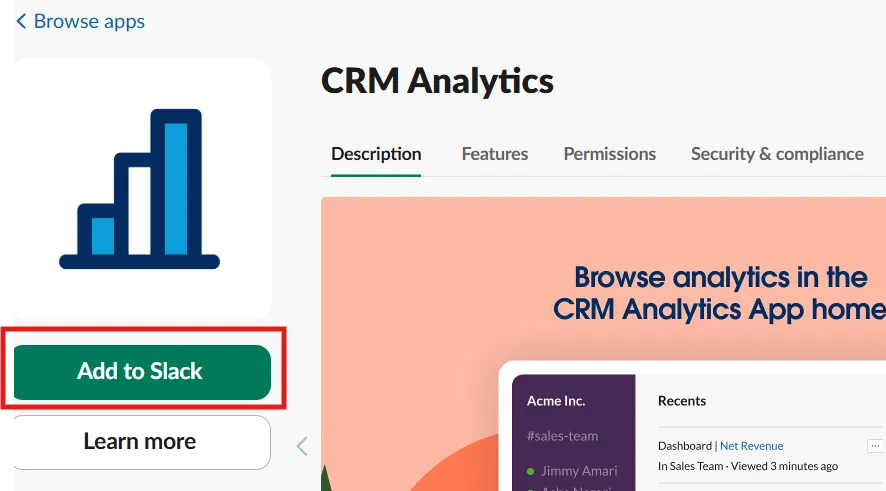This screenshot has width=886, height=491.
Task: Click the CRM Analytics bar chart icon
Action: coord(139,189)
